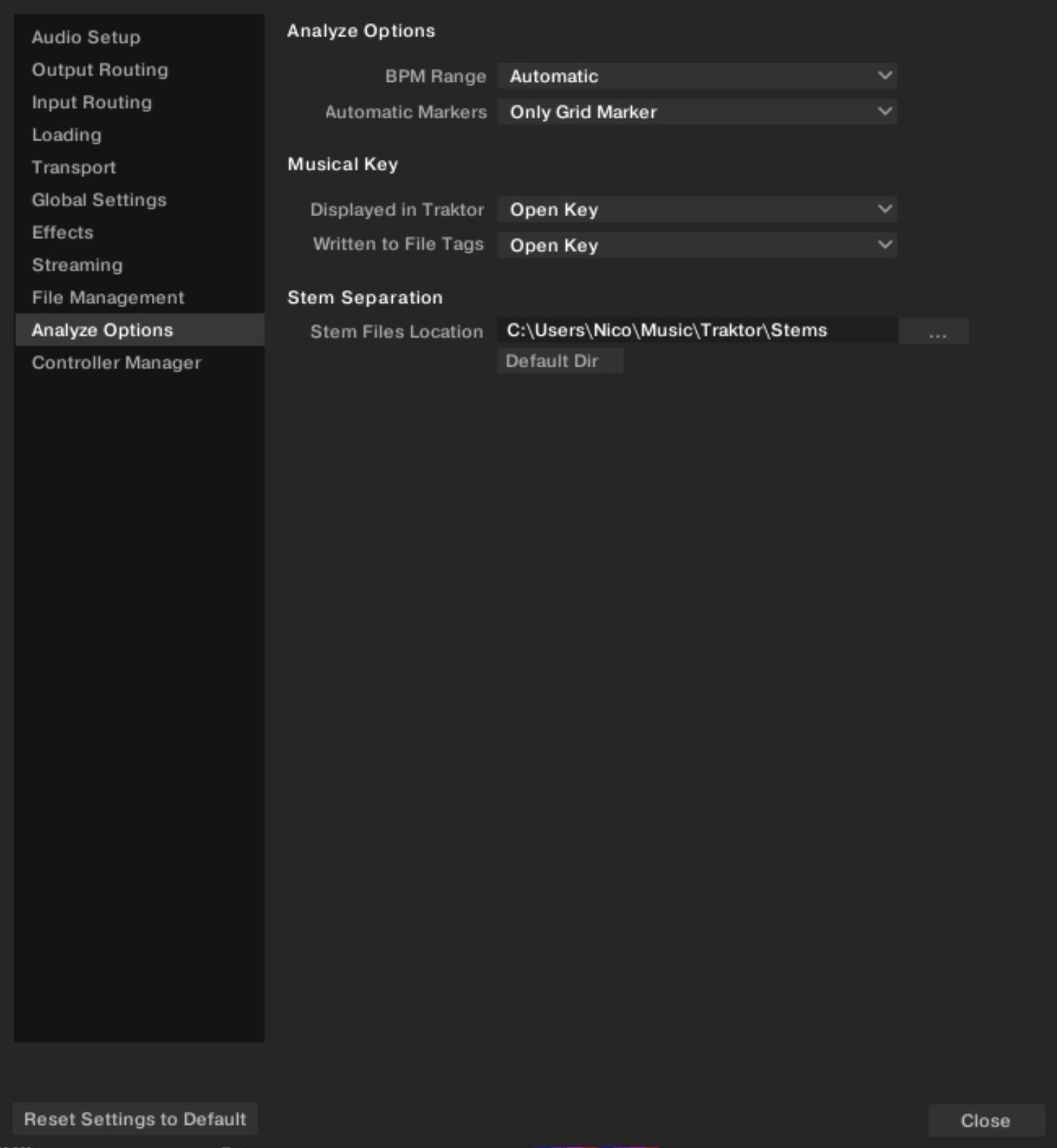Click the Stem Files Location path field
The image size is (1057, 1148).
[x=697, y=330]
